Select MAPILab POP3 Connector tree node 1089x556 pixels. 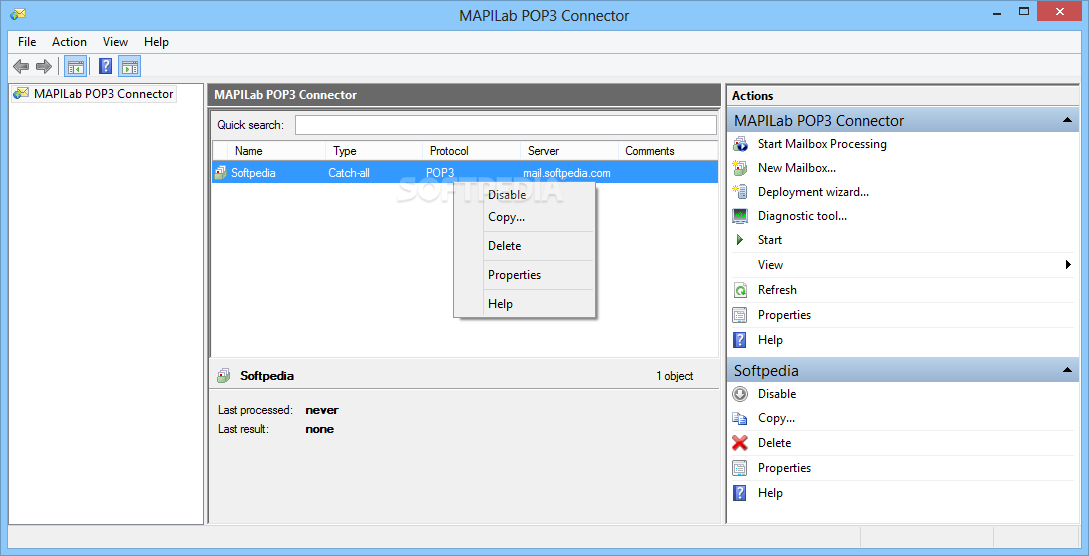coord(103,94)
